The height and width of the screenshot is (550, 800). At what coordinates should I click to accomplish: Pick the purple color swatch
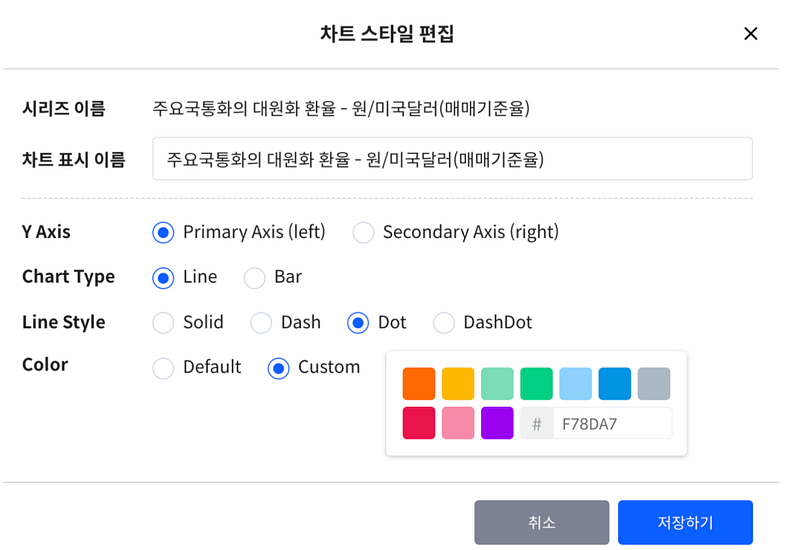[x=497, y=423]
